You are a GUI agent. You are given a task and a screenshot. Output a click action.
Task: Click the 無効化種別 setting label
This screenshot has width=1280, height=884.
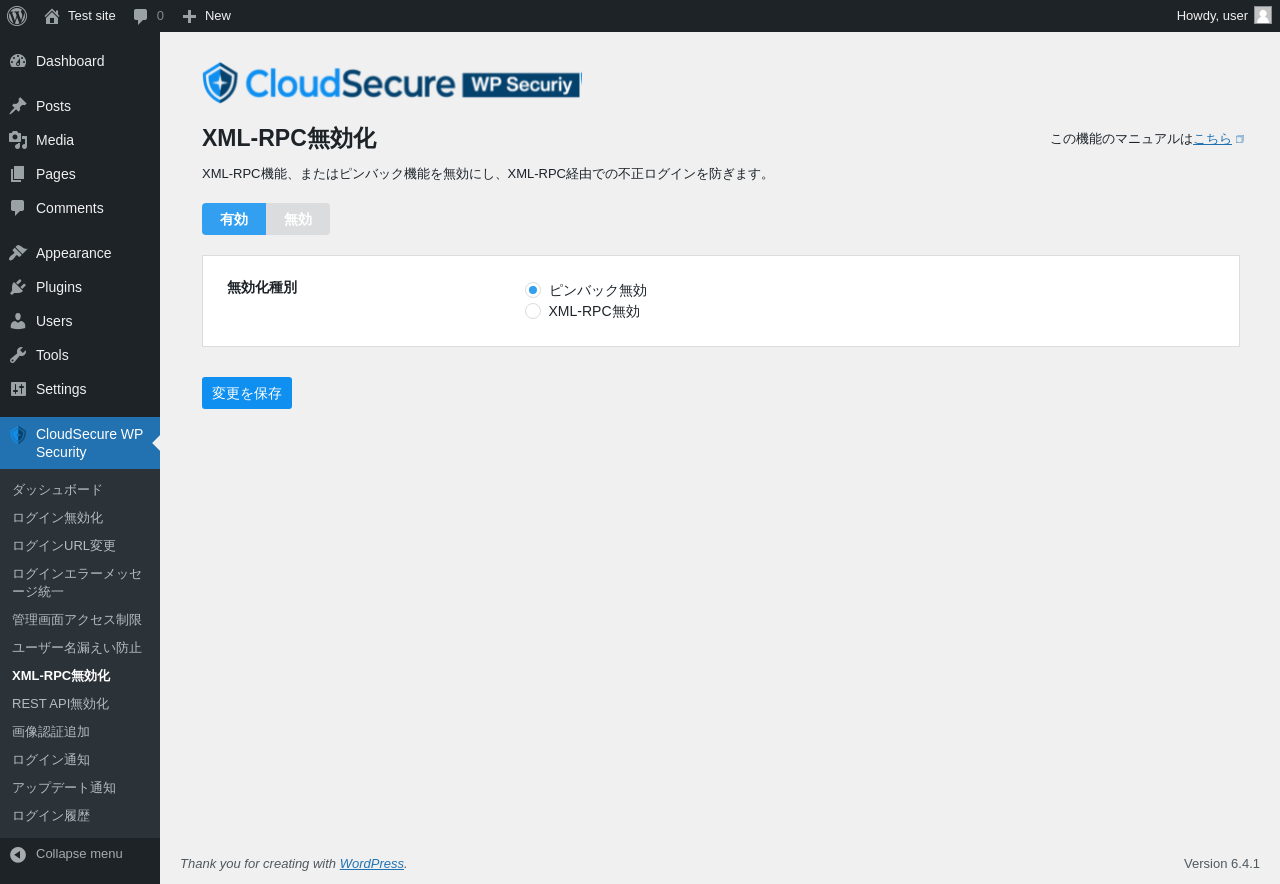pos(262,287)
